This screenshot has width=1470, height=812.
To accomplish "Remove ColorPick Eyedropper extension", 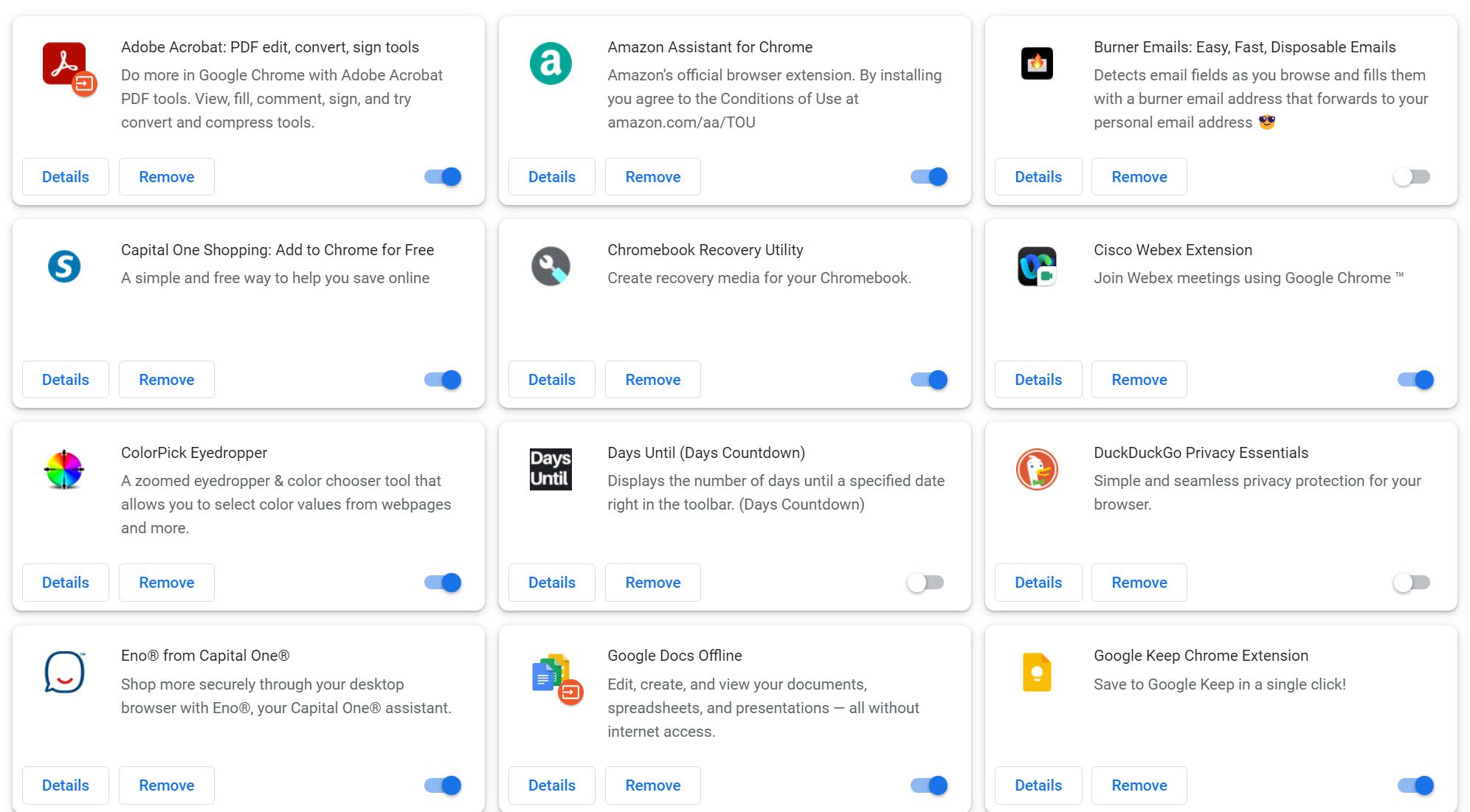I will pyautogui.click(x=167, y=582).
